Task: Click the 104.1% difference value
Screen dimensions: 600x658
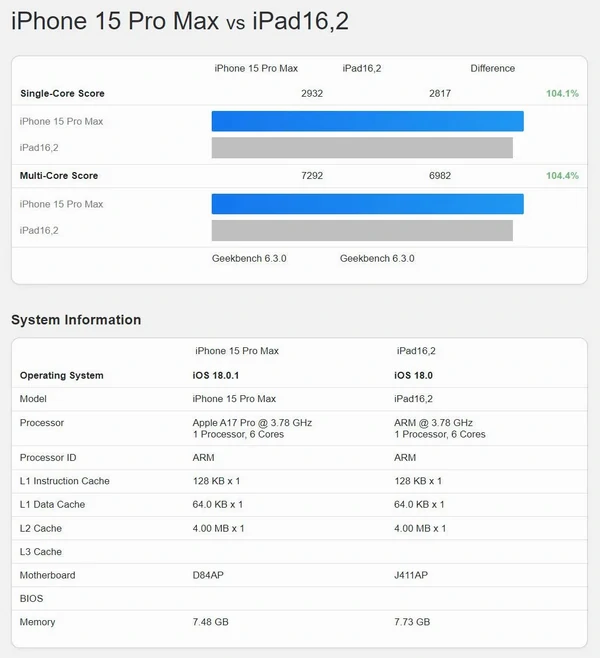Action: [x=563, y=94]
